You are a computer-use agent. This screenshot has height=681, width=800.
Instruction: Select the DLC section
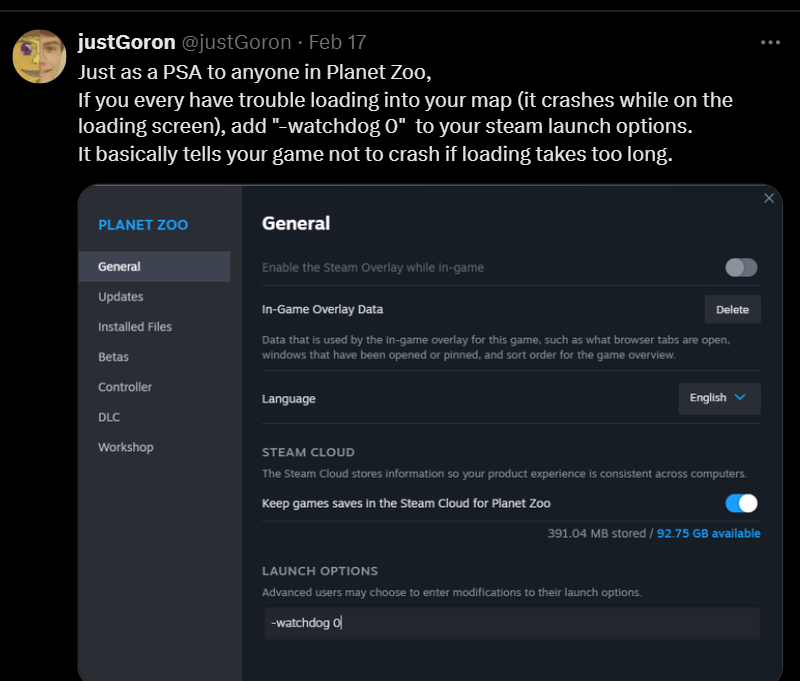click(109, 417)
